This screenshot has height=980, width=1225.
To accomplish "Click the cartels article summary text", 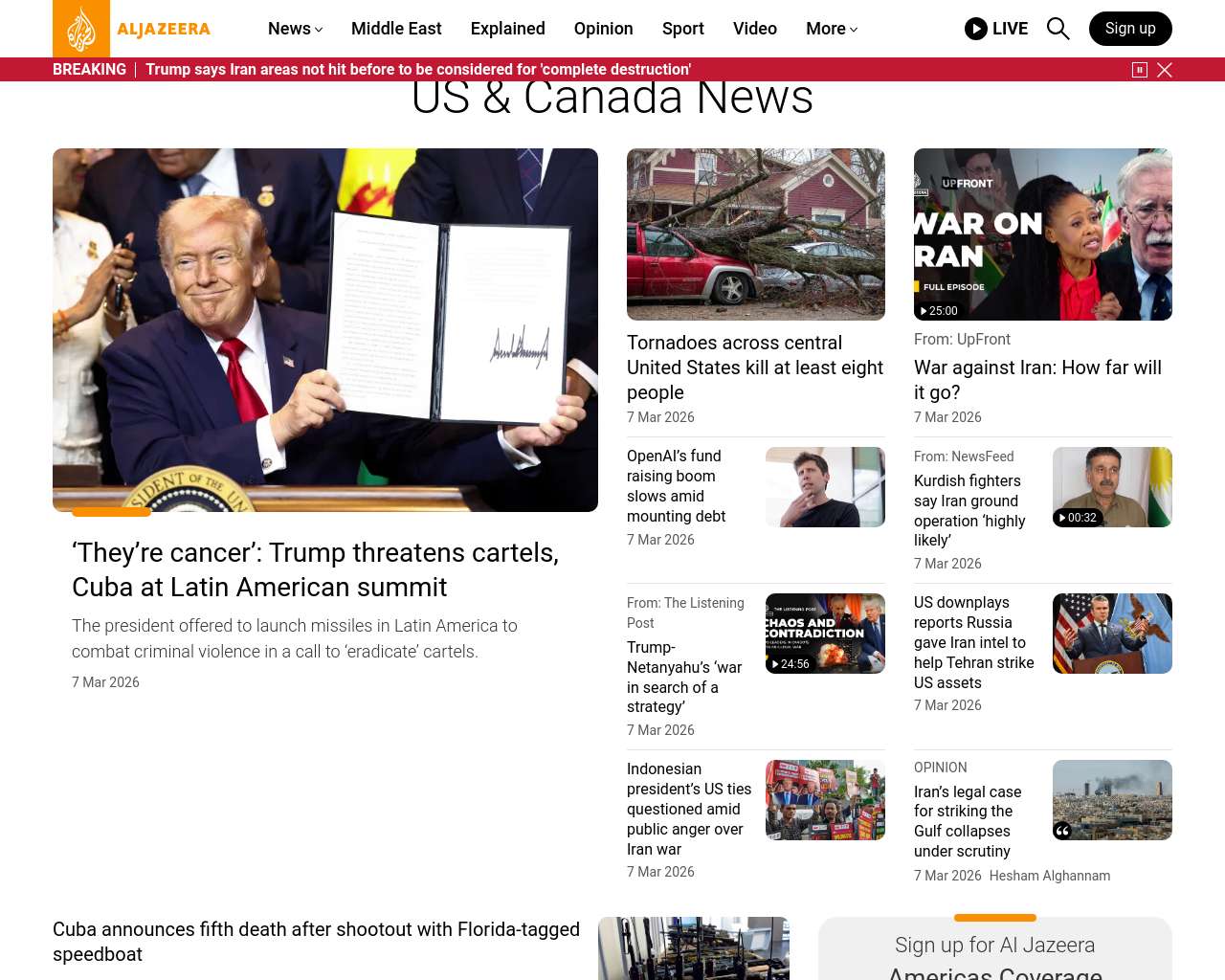I will point(295,638).
